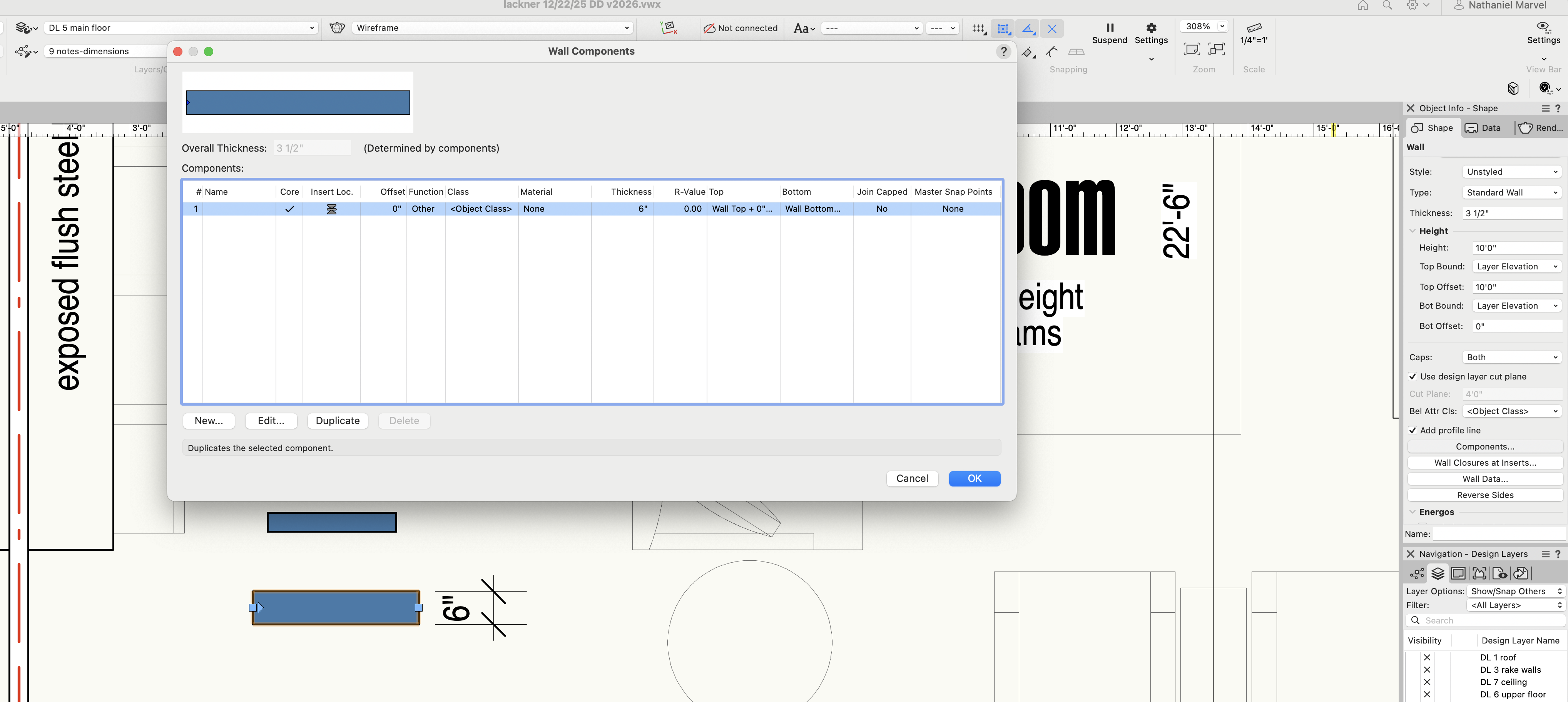Screen dimensions: 1568x702
Task: Click Fit to Objects zoom icon
Action: [x=1216, y=49]
